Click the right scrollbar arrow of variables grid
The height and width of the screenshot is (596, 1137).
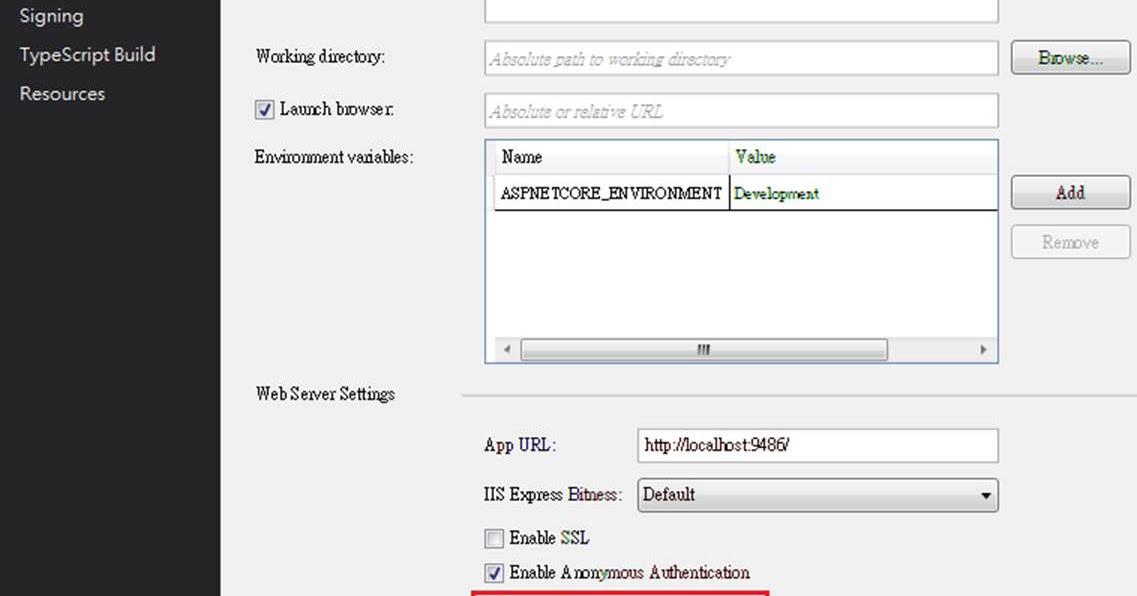pyautogui.click(x=984, y=350)
